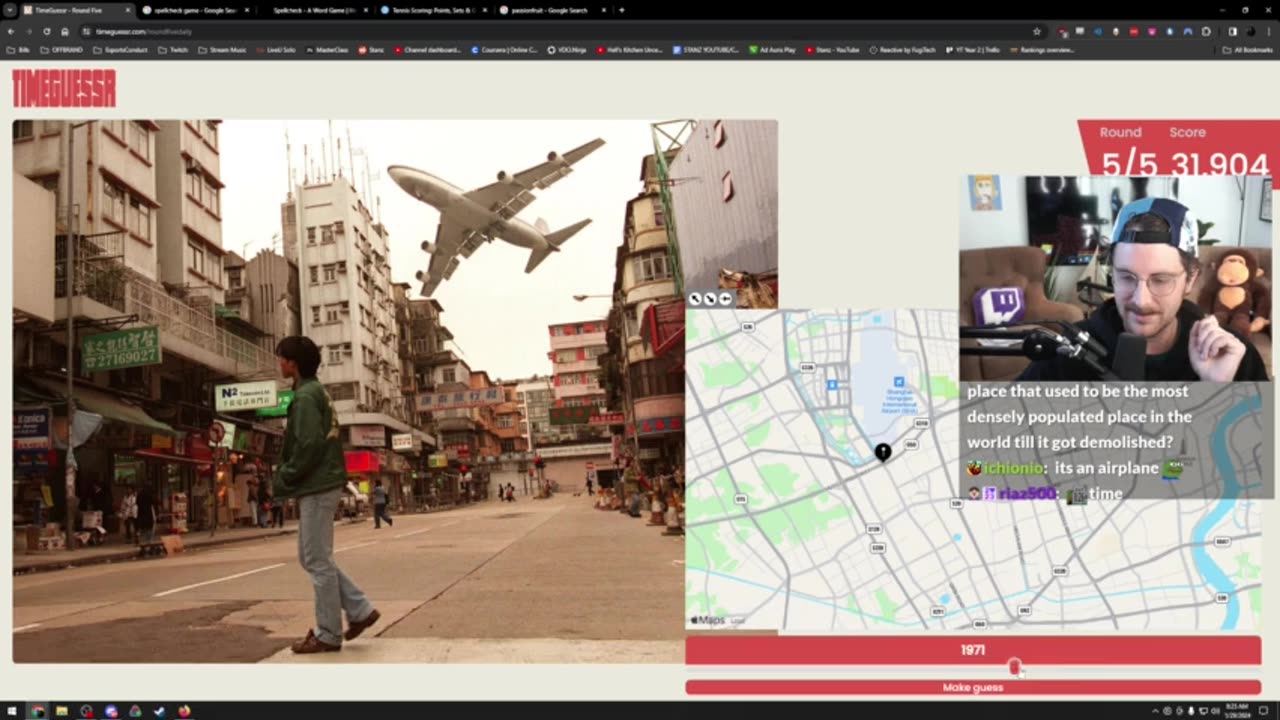Click the rightmost map size control icon
The width and height of the screenshot is (1280, 720).
point(725,299)
